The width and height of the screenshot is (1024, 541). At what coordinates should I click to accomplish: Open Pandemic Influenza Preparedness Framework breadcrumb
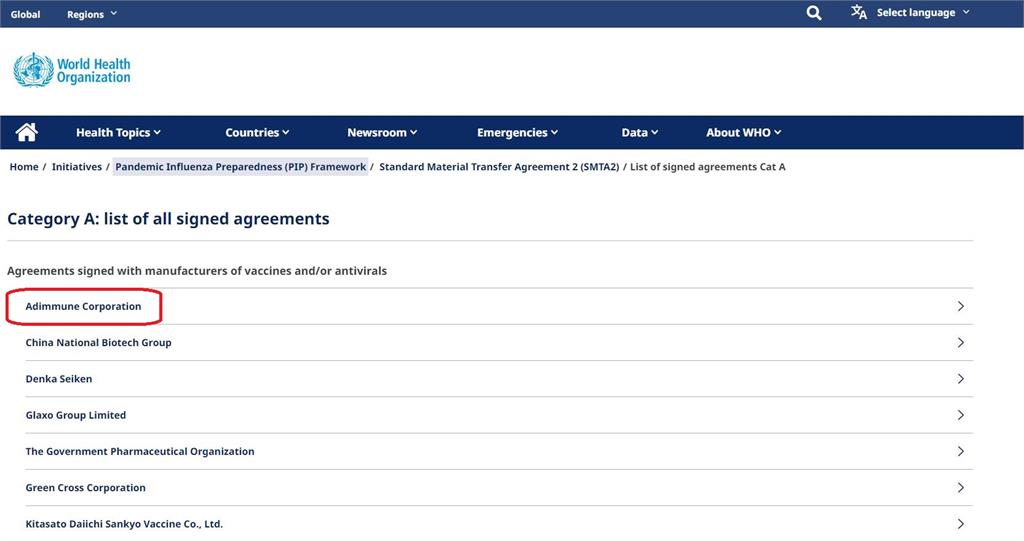(x=240, y=167)
